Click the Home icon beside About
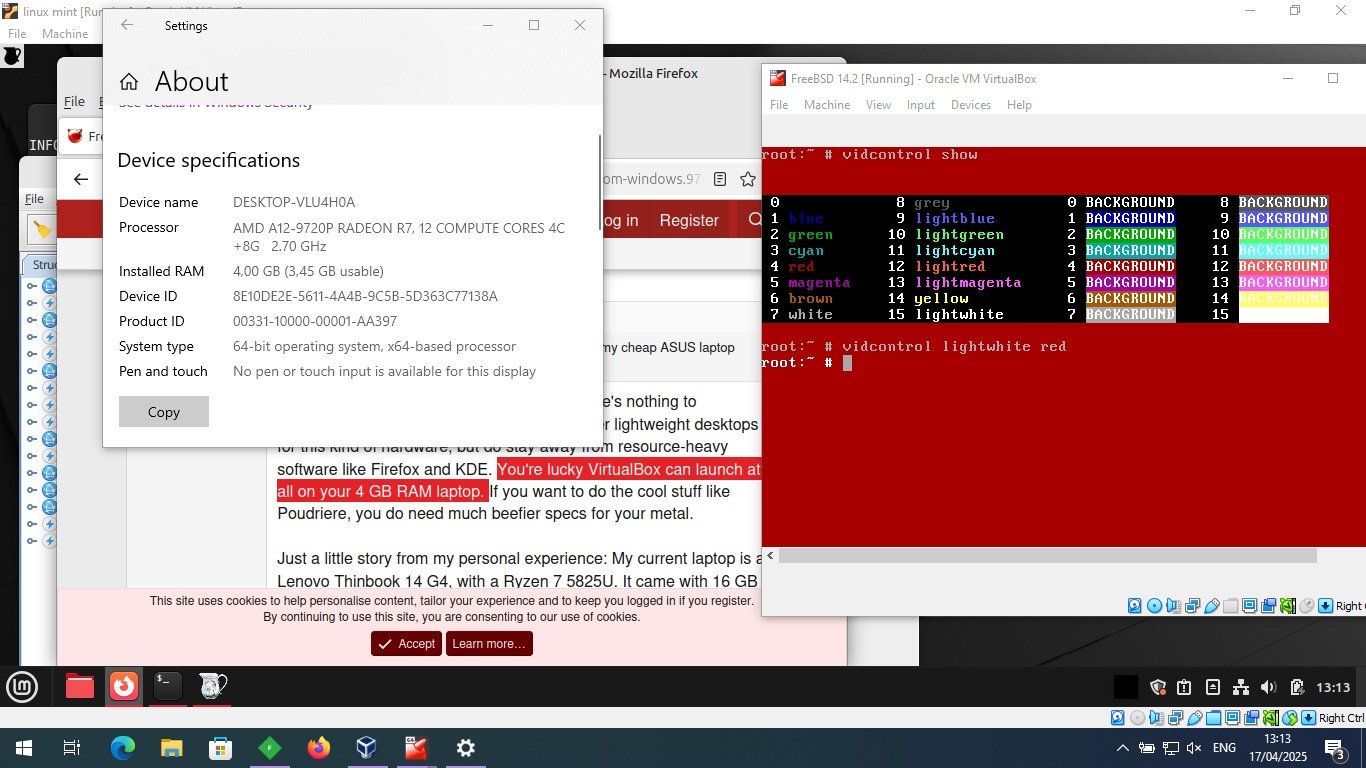This screenshot has height=768, width=1366. [128, 82]
